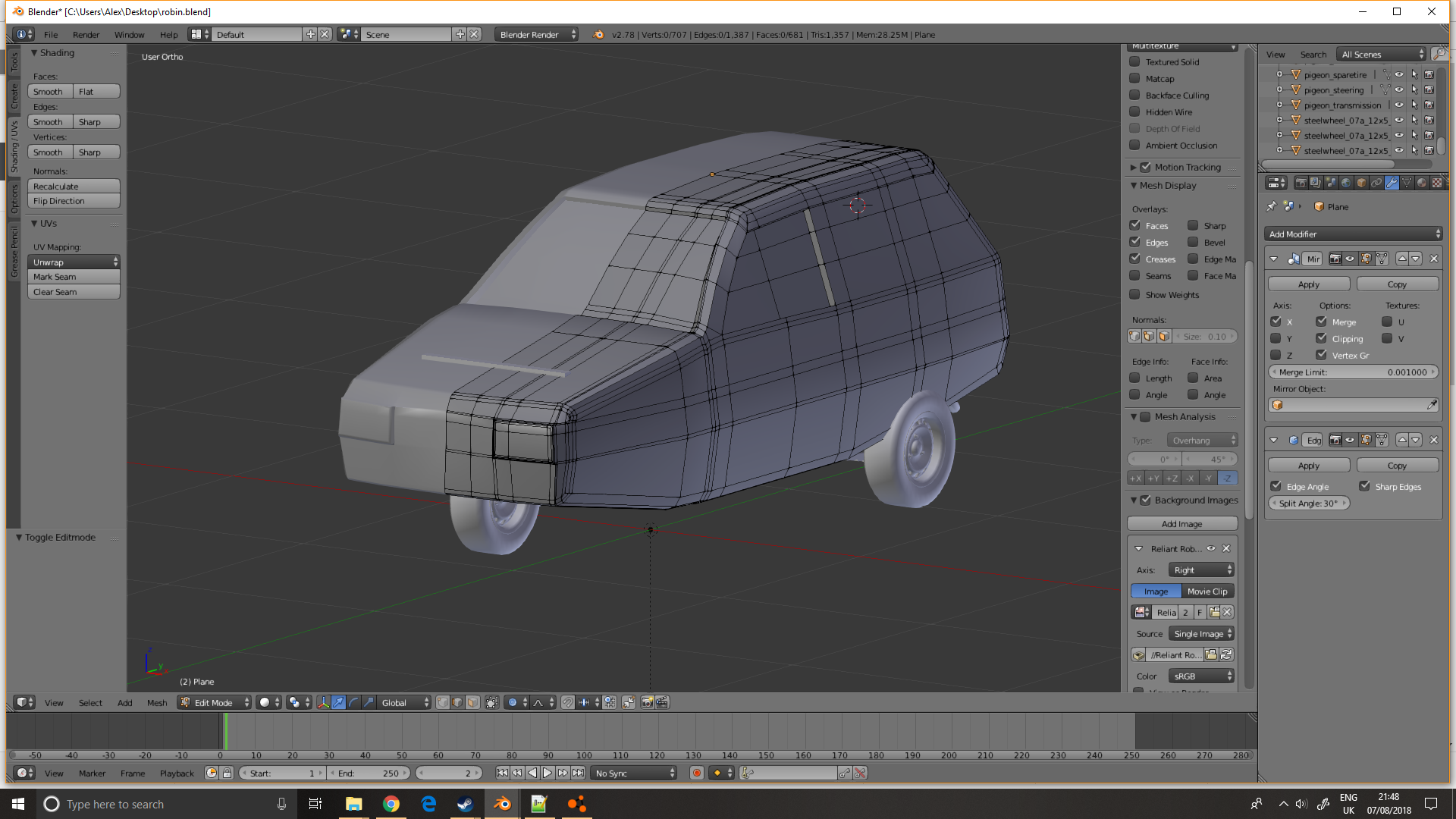Toggle limit selection to visible icon
1456x819 pixels.
492,702
